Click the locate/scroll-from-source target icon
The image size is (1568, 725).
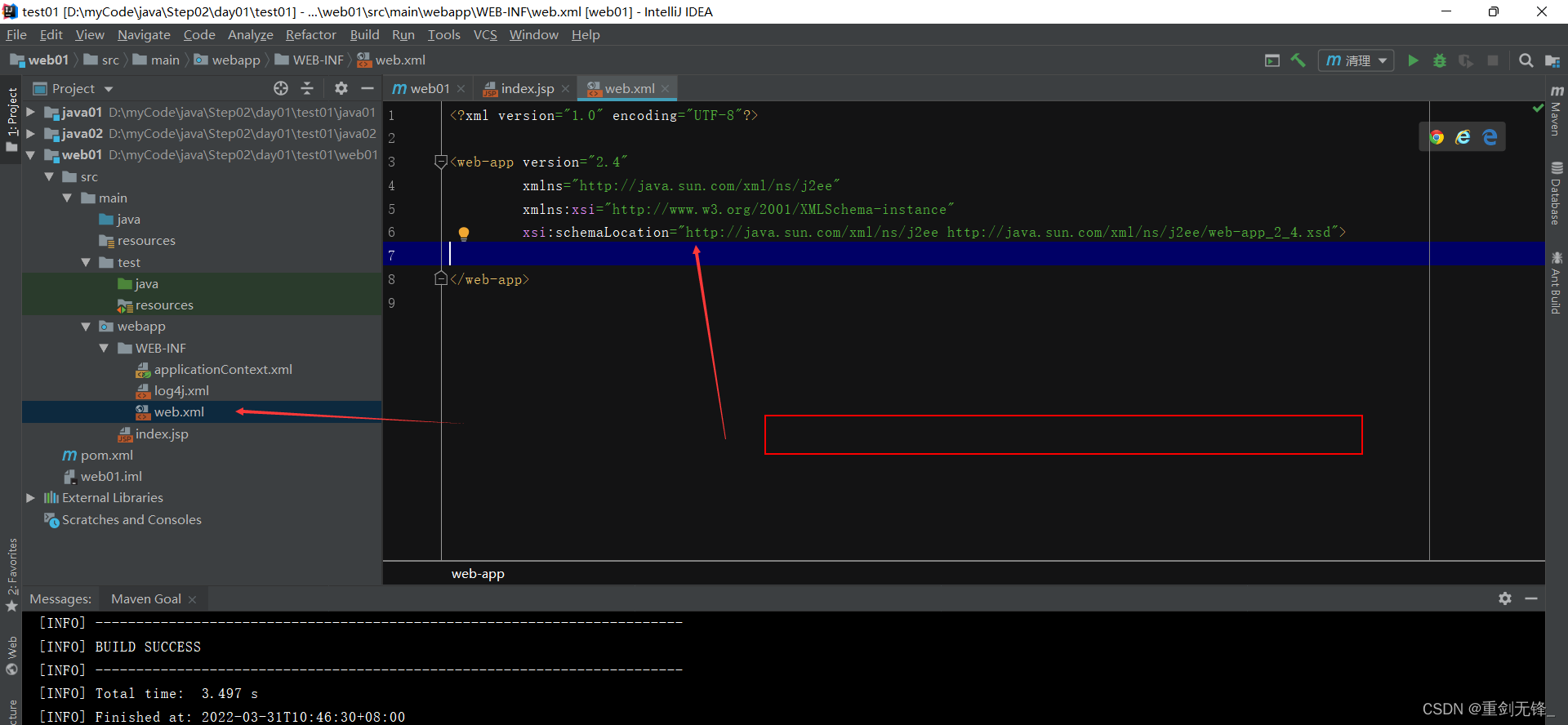[281, 88]
